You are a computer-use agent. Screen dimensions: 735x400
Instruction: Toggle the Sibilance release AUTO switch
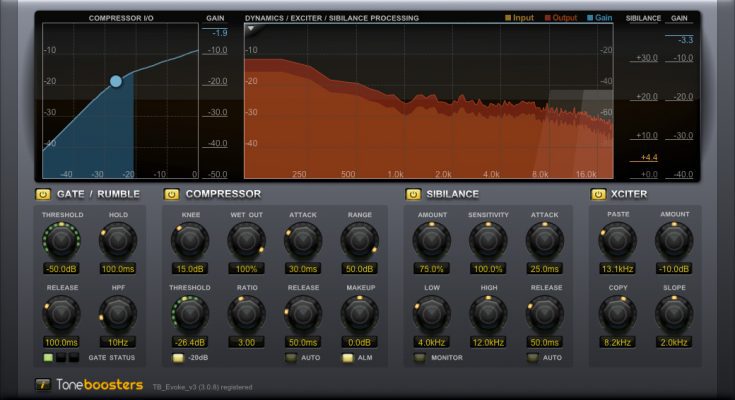[x=534, y=357]
